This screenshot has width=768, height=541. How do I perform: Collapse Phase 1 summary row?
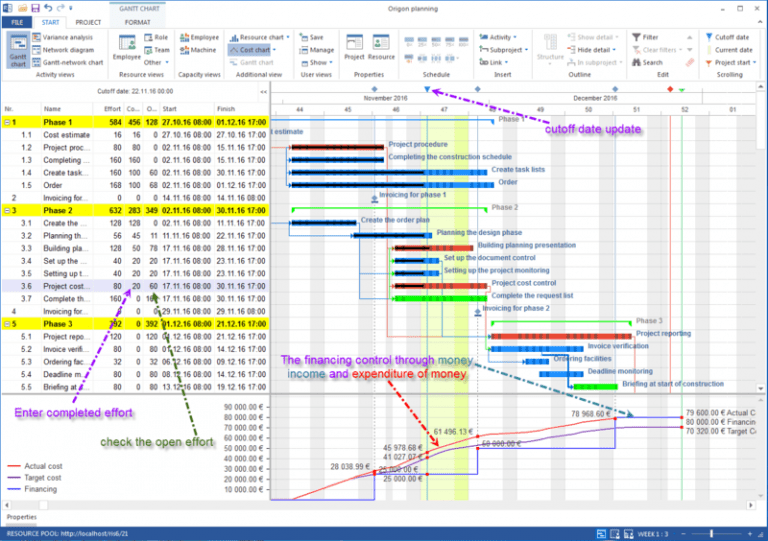tap(7, 122)
